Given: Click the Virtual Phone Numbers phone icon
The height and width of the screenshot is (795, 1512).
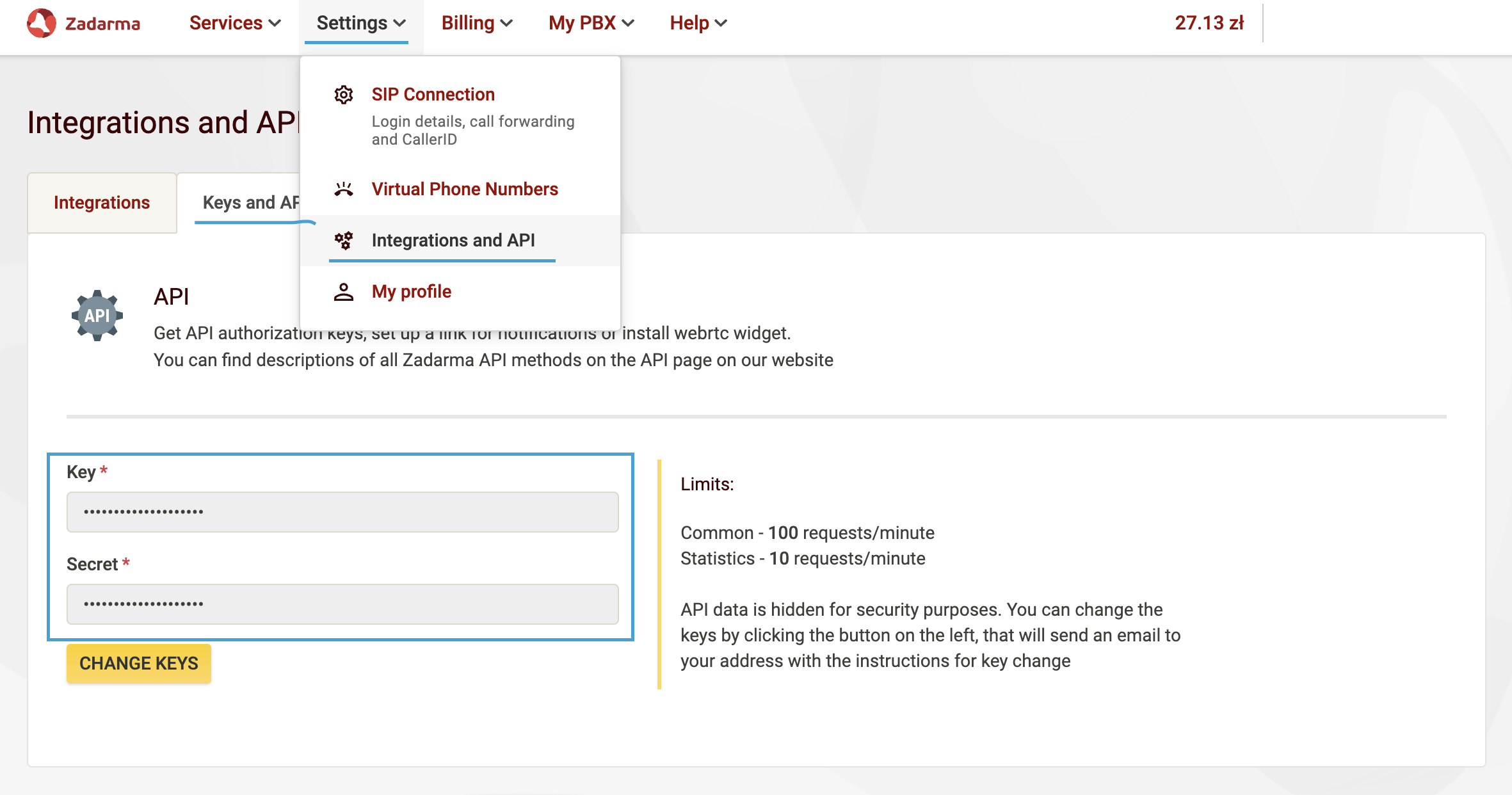Looking at the screenshot, I should point(344,189).
